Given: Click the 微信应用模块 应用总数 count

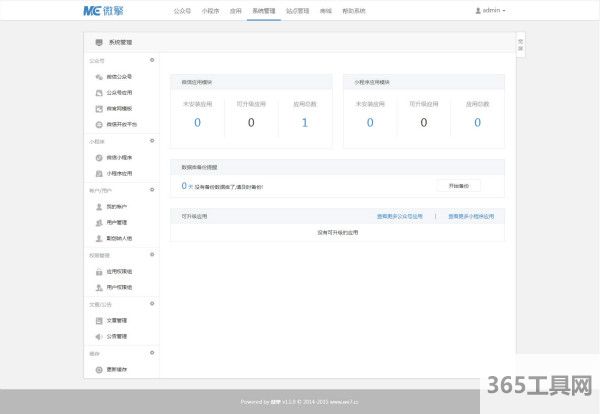Looking at the screenshot, I should coord(304,122).
